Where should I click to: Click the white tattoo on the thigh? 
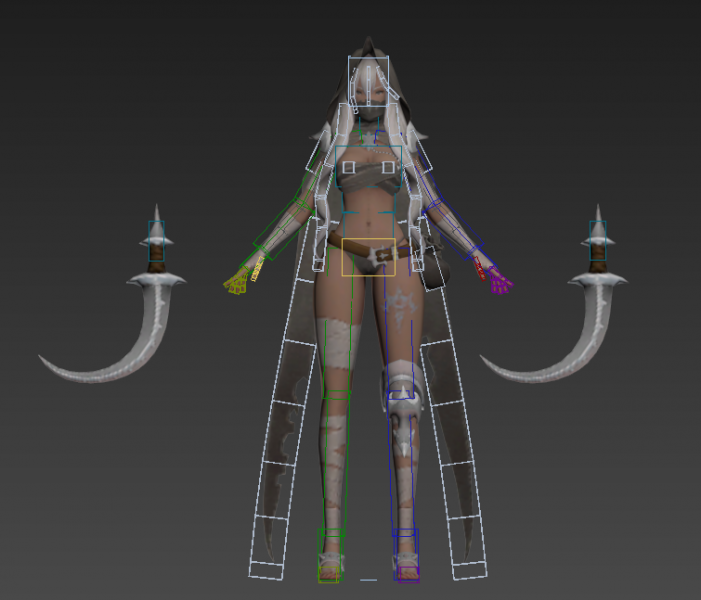[401, 304]
